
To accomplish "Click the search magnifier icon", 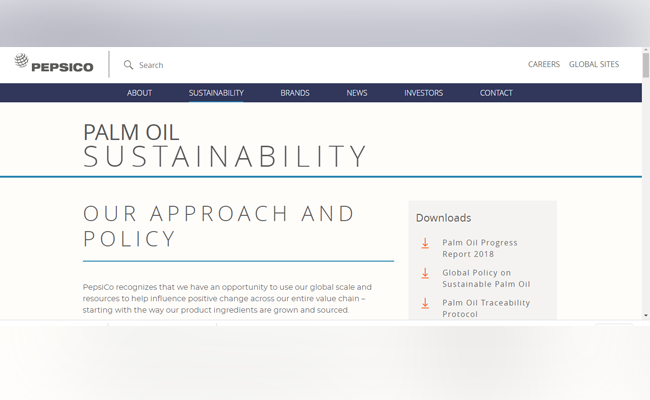I will click(x=128, y=65).
